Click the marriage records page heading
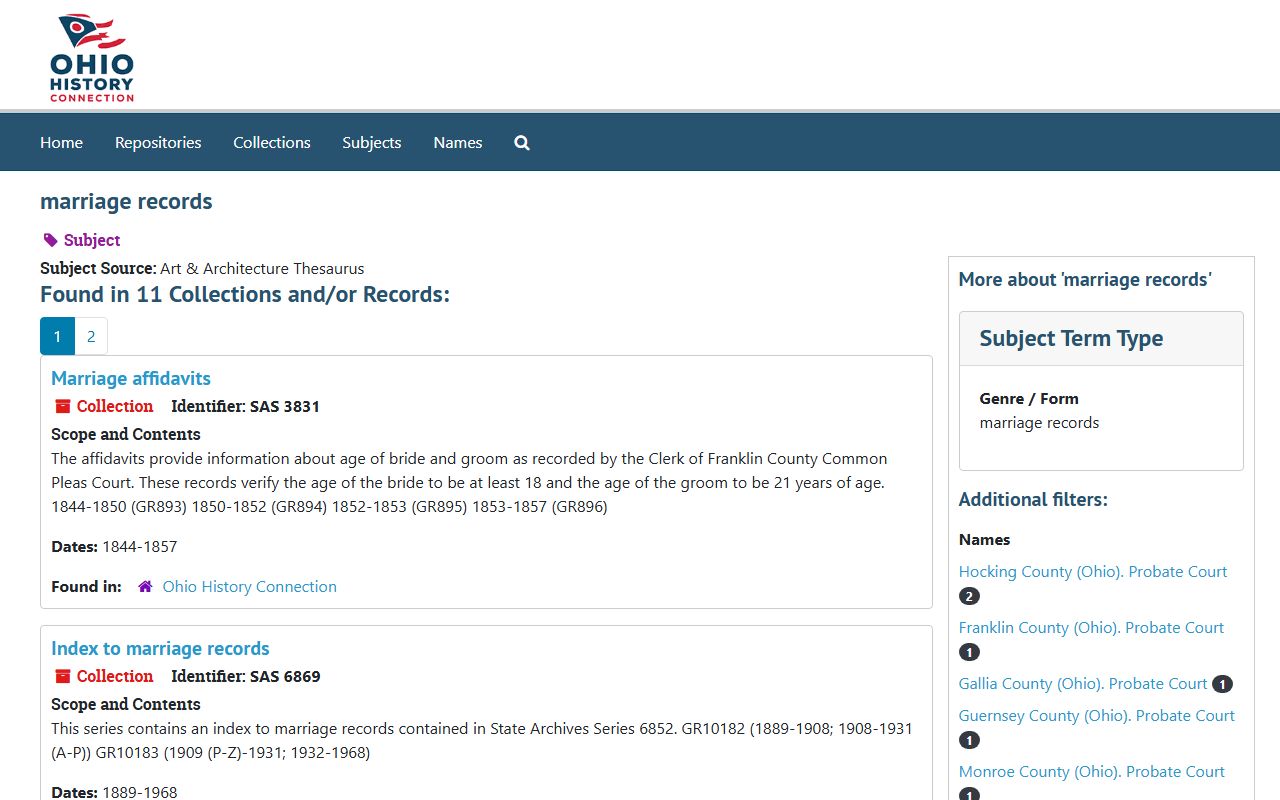 (x=126, y=201)
